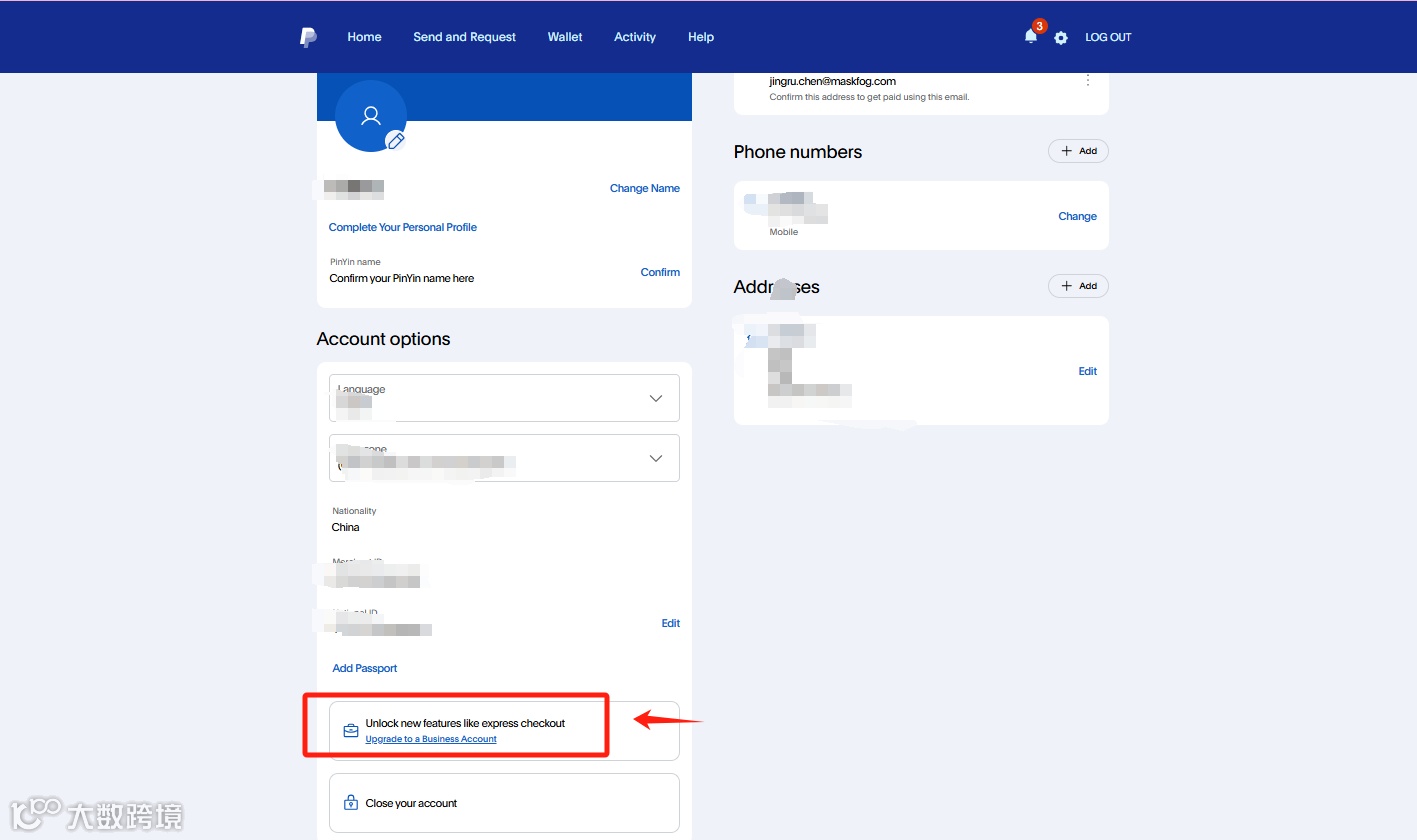Click 'Confirm your PinYin name here' text
1417x840 pixels.
coord(402,278)
